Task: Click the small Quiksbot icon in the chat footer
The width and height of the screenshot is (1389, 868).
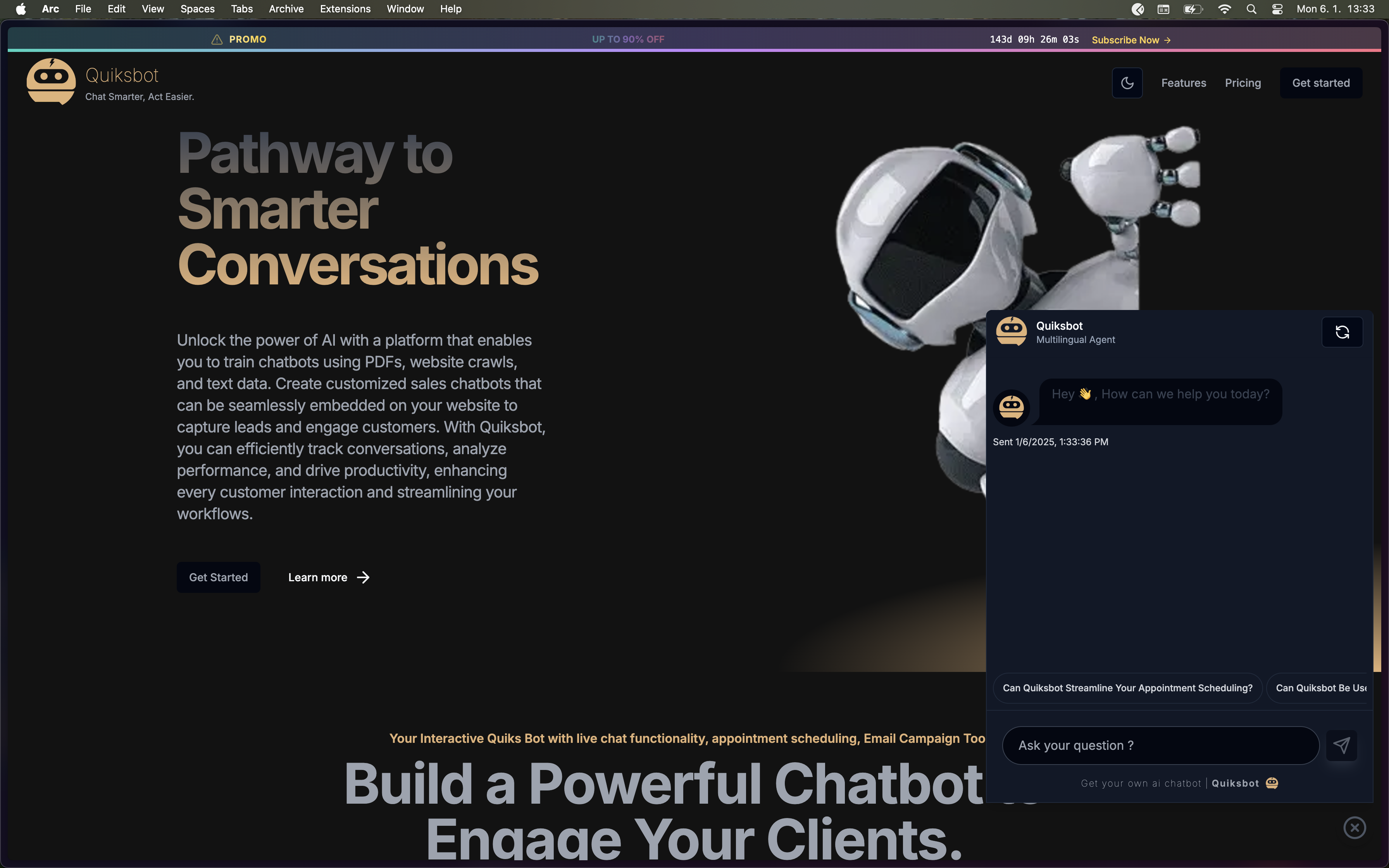Action: point(1272,783)
